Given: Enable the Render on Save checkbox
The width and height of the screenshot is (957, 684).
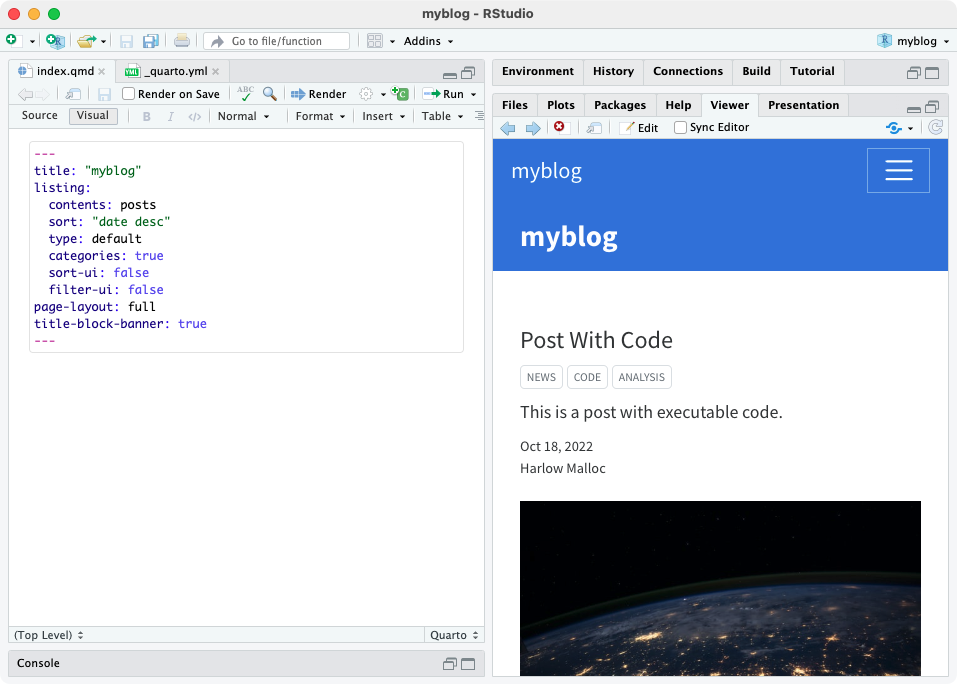Looking at the screenshot, I should coord(129,94).
